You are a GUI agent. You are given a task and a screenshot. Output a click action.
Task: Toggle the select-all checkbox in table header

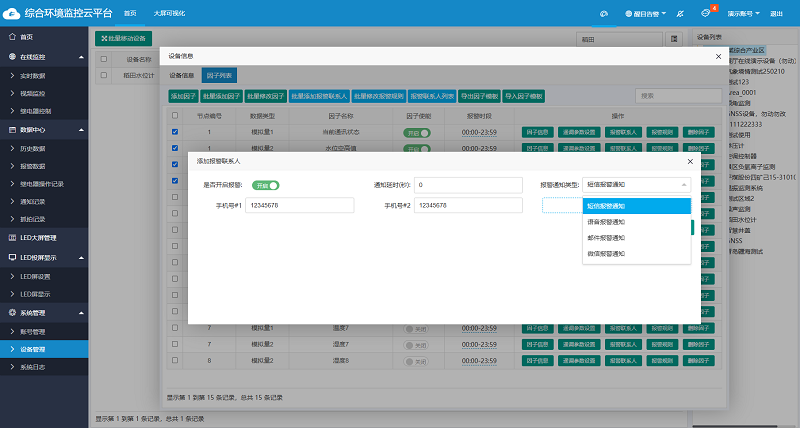point(175,116)
